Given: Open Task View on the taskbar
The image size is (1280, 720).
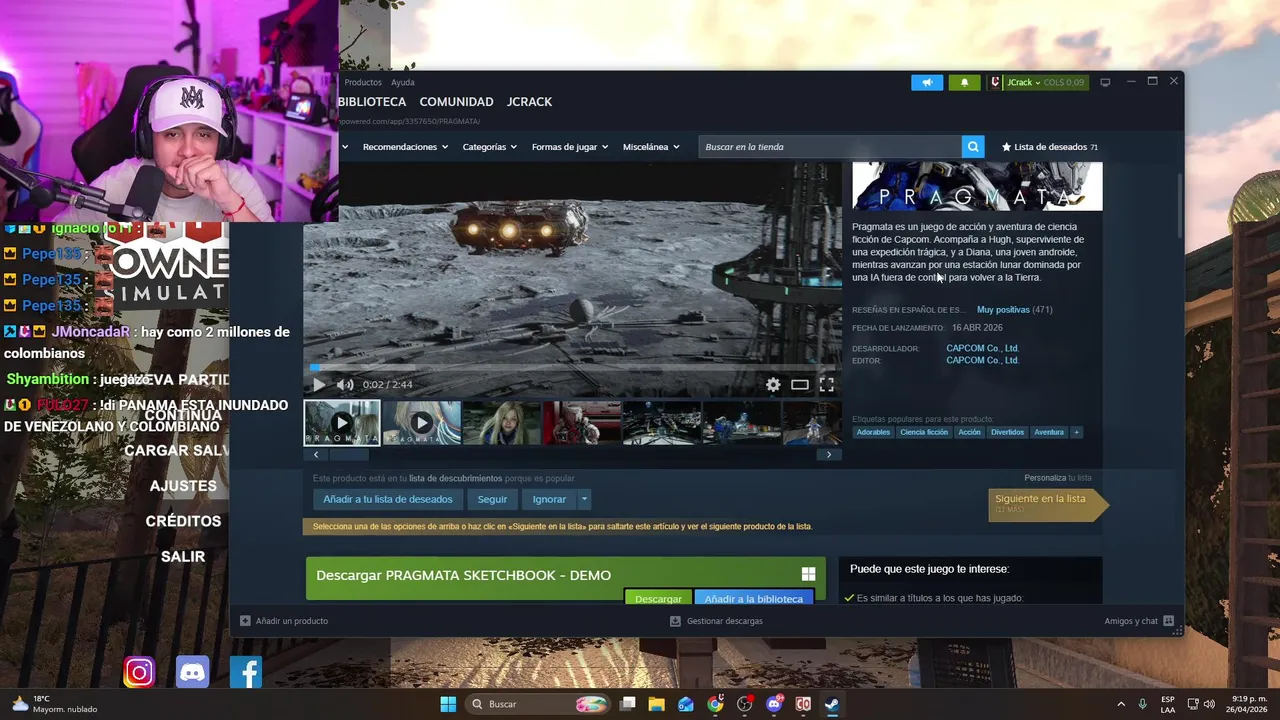Looking at the screenshot, I should (x=627, y=704).
